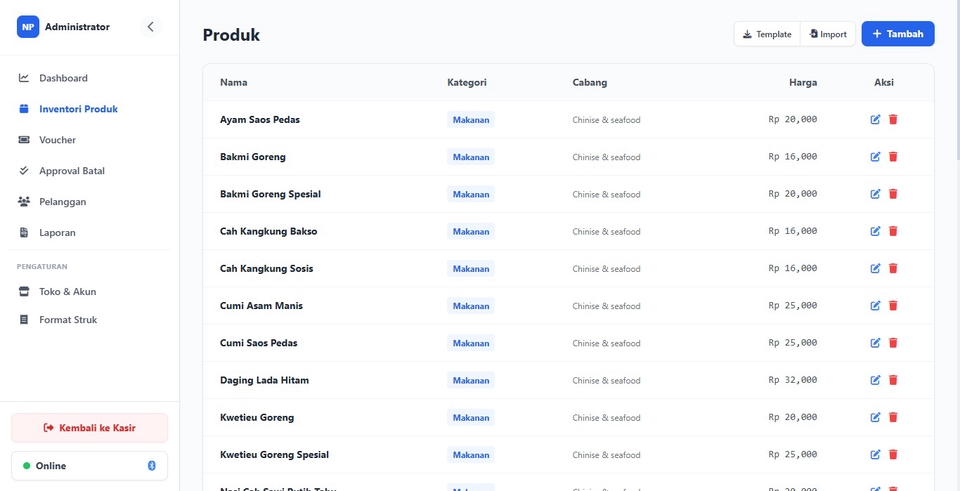This screenshot has width=960, height=491.
Task: Click the page vertical scrollbar
Action: pyautogui.click(x=955, y=80)
